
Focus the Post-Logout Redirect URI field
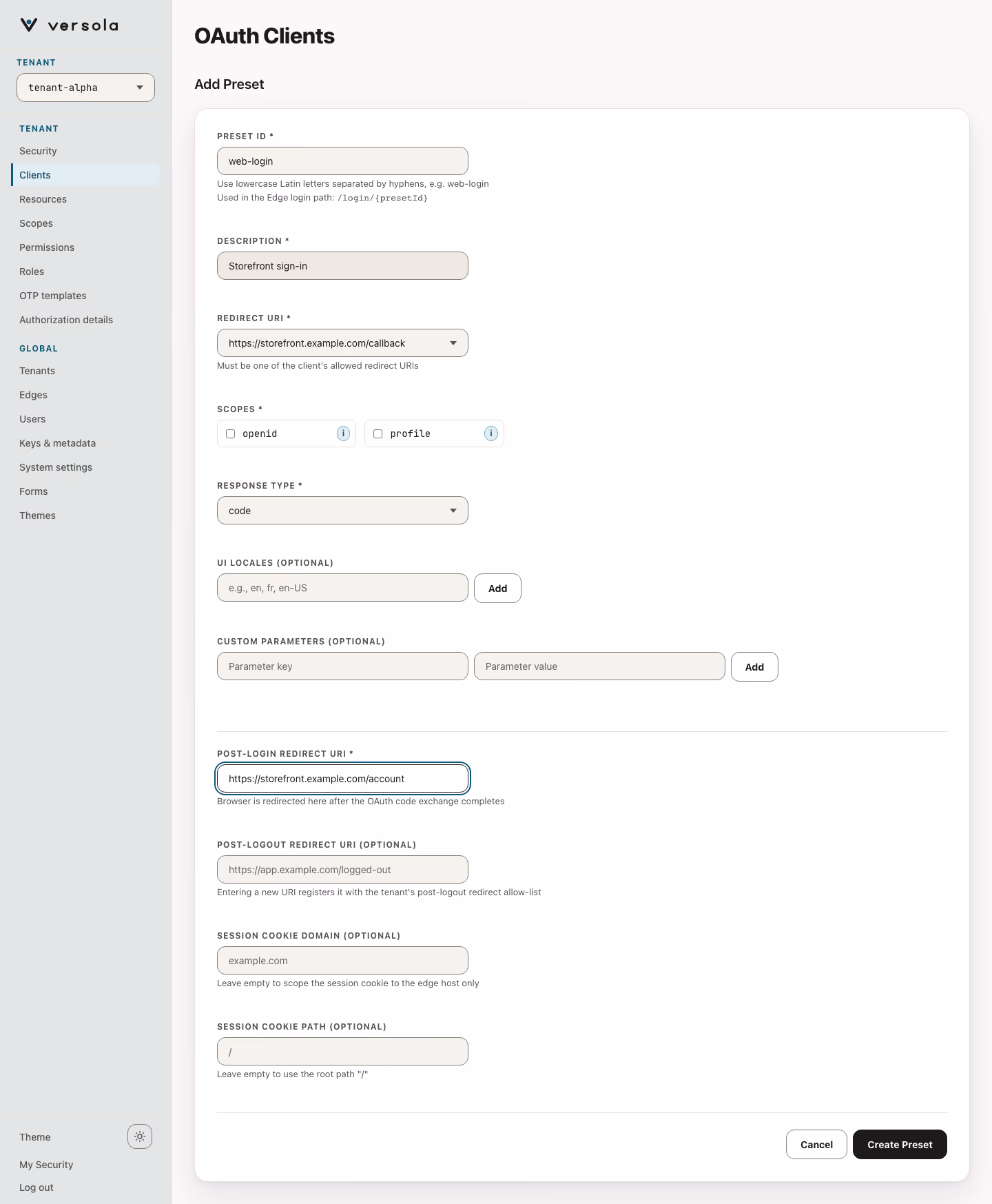(342, 870)
